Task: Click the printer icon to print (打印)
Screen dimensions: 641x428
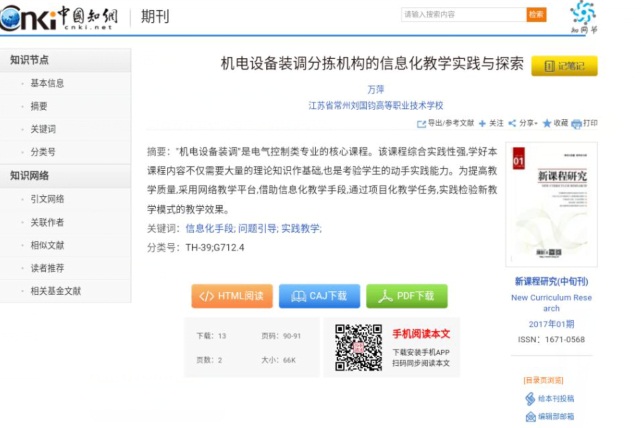Action: [x=577, y=124]
